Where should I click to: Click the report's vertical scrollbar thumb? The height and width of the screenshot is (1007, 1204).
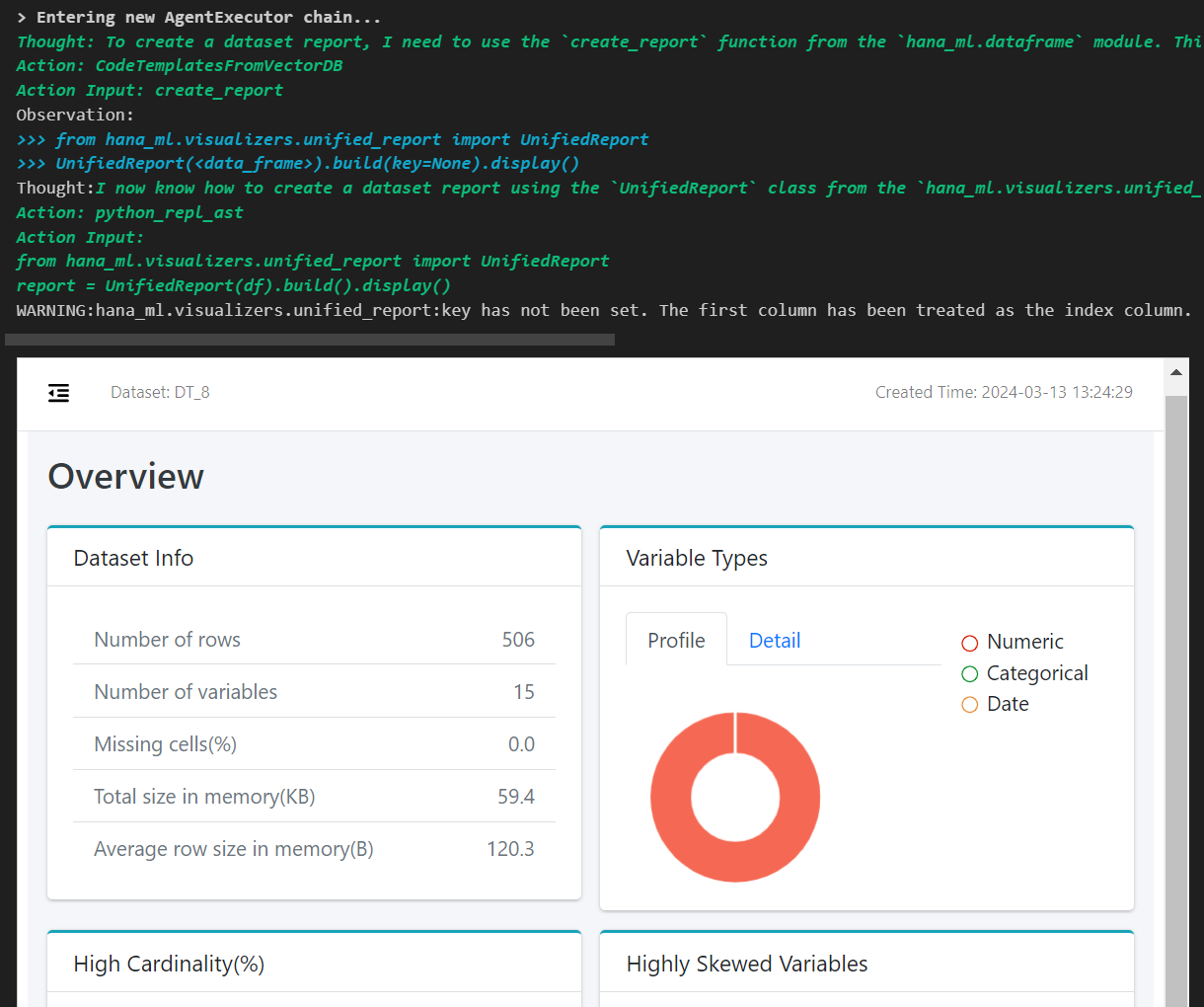(x=1175, y=691)
